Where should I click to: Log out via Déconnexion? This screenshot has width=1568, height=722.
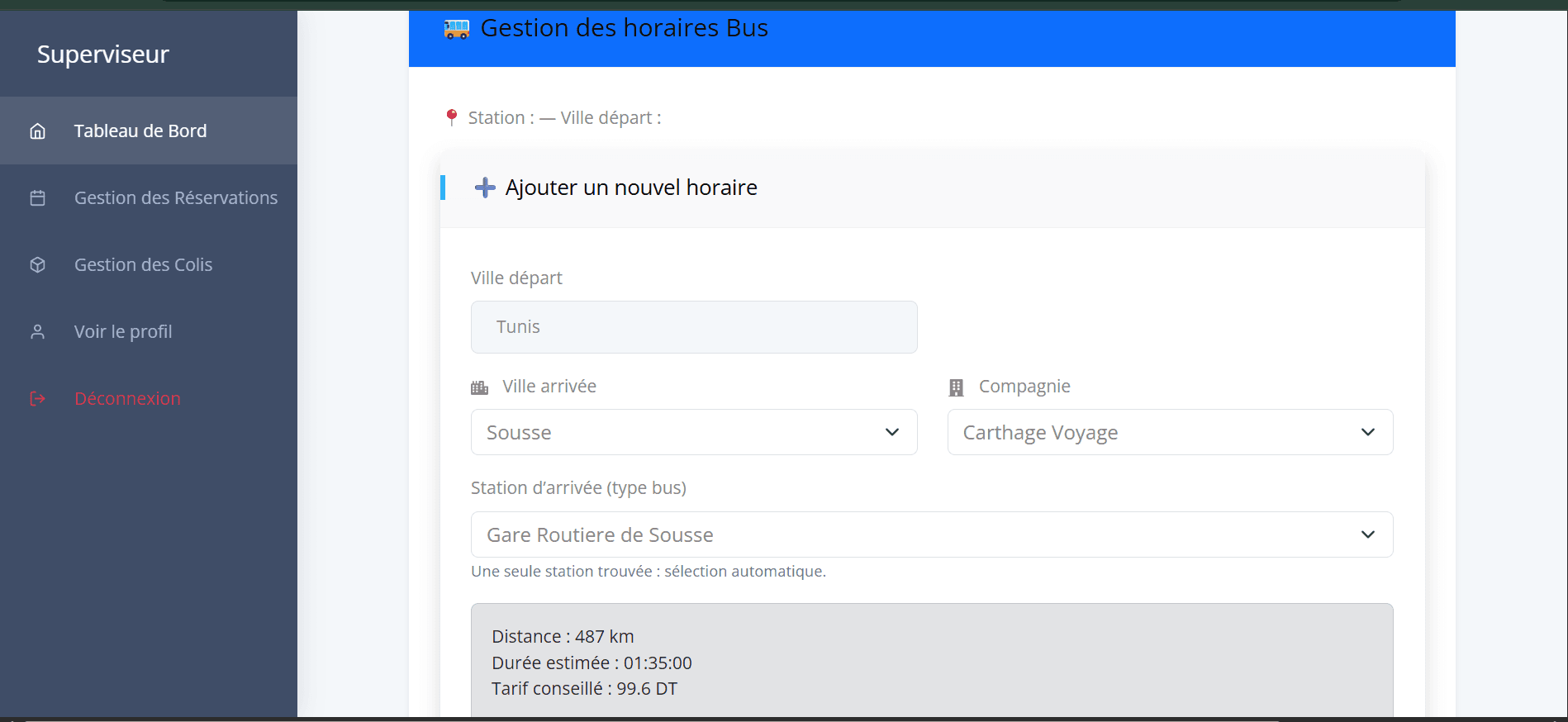pos(149,398)
